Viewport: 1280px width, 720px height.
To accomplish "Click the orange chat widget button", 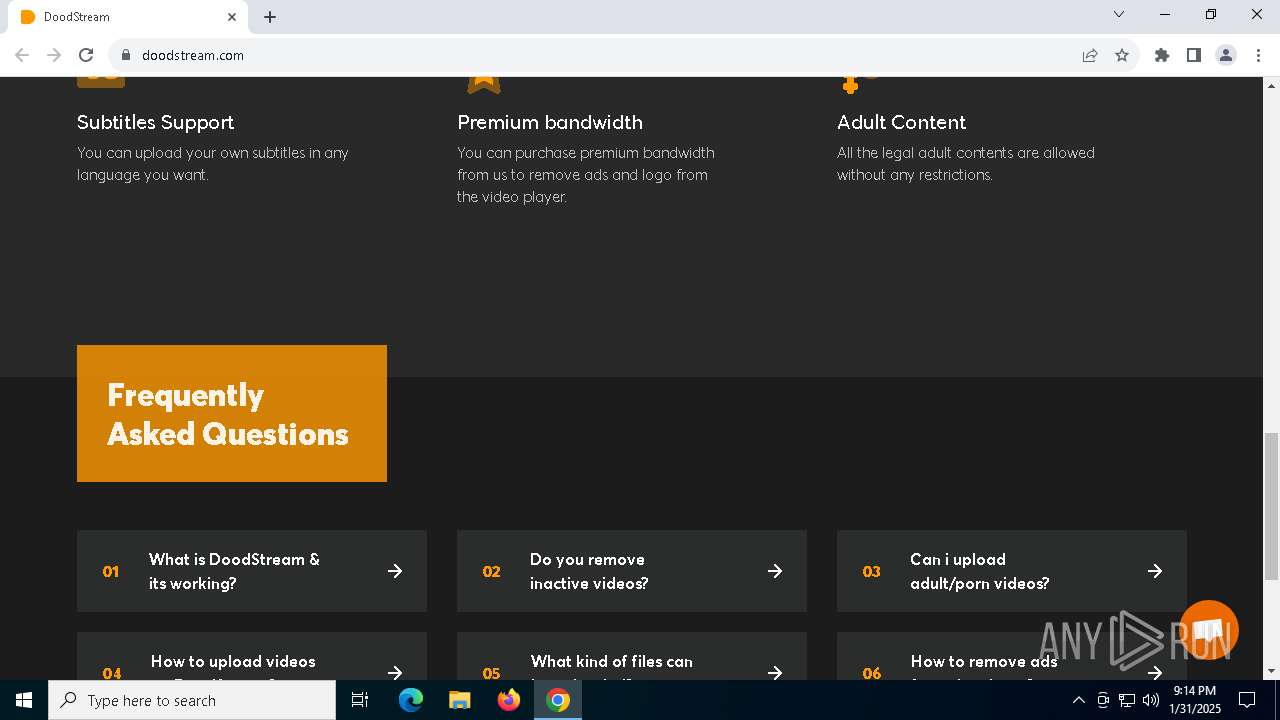I will [x=1209, y=630].
